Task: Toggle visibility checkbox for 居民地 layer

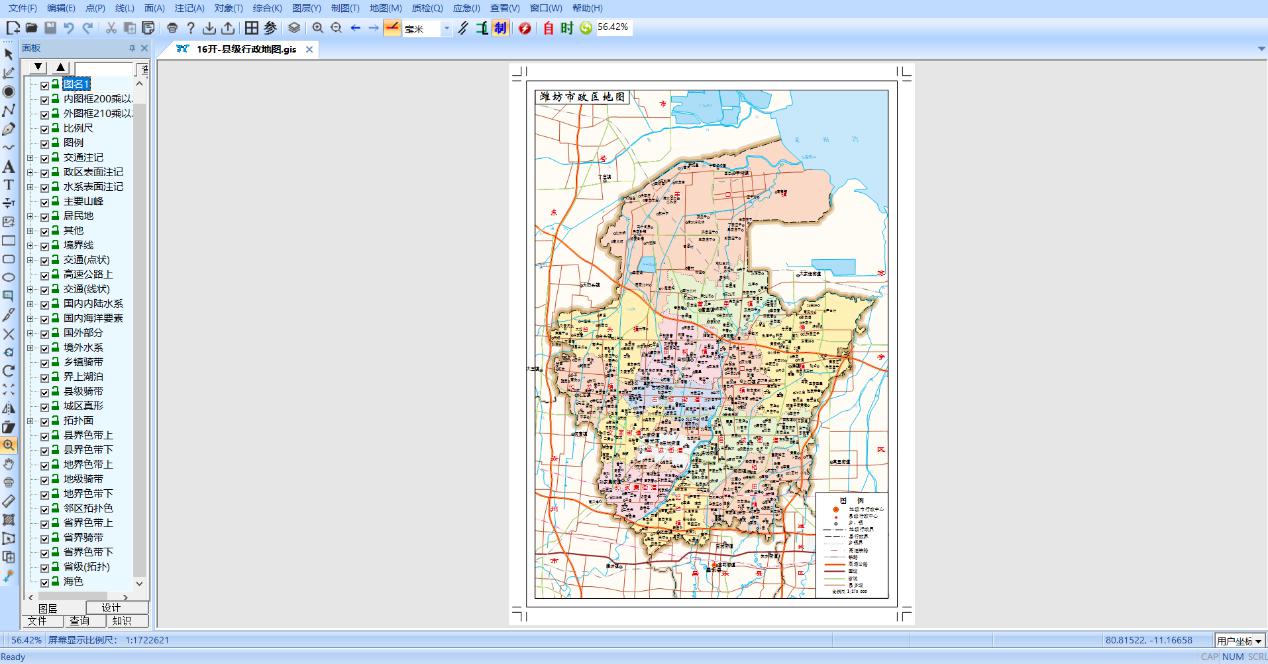Action: pos(44,216)
